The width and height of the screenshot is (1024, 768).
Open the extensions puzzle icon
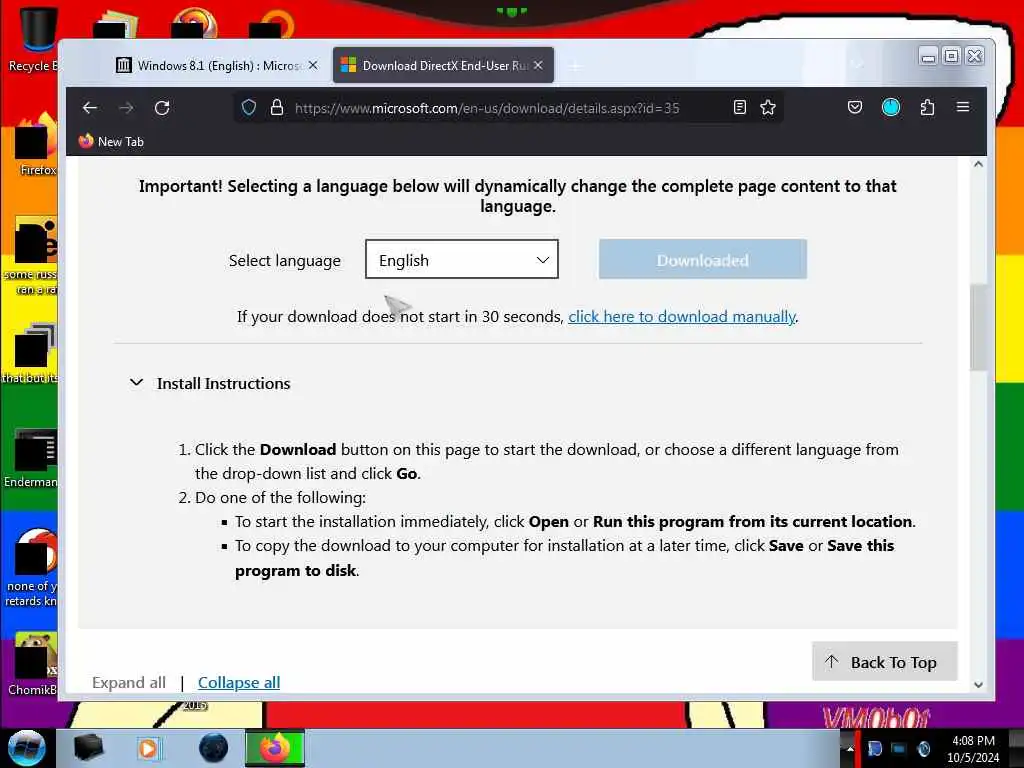tap(927, 107)
